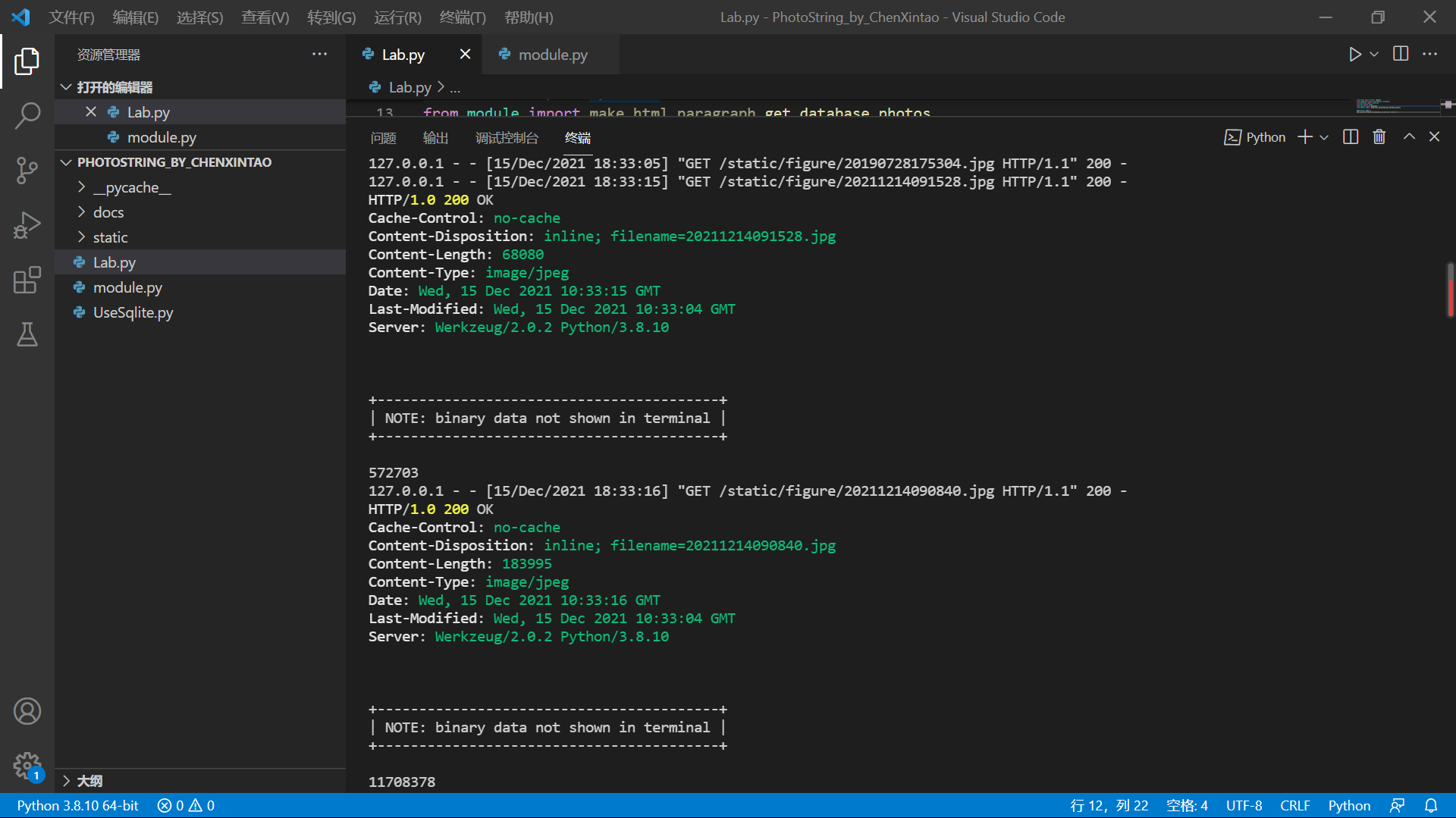
Task: Open the Manage gear settings icon
Action: coord(27,766)
